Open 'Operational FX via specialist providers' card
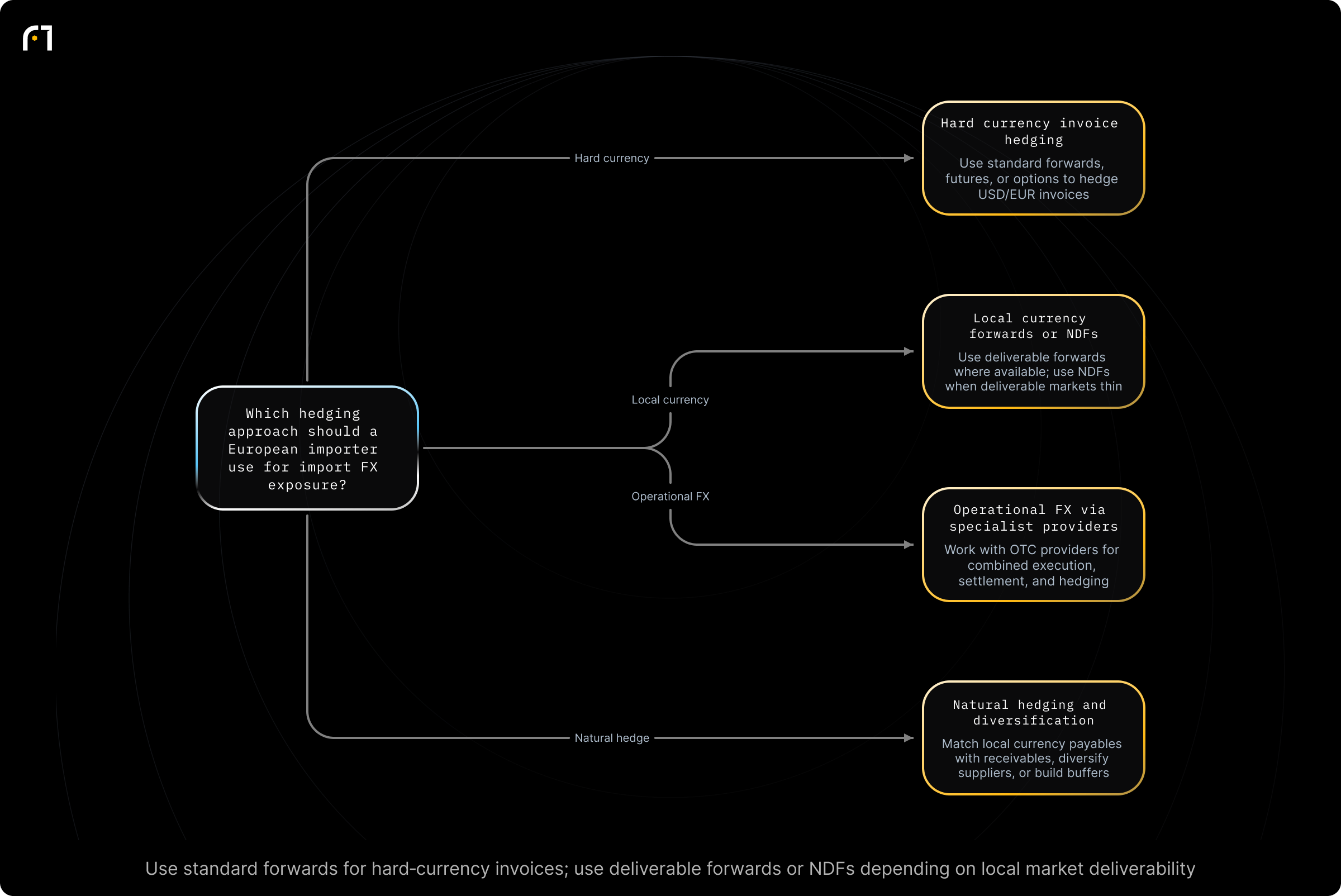 [x=1034, y=545]
